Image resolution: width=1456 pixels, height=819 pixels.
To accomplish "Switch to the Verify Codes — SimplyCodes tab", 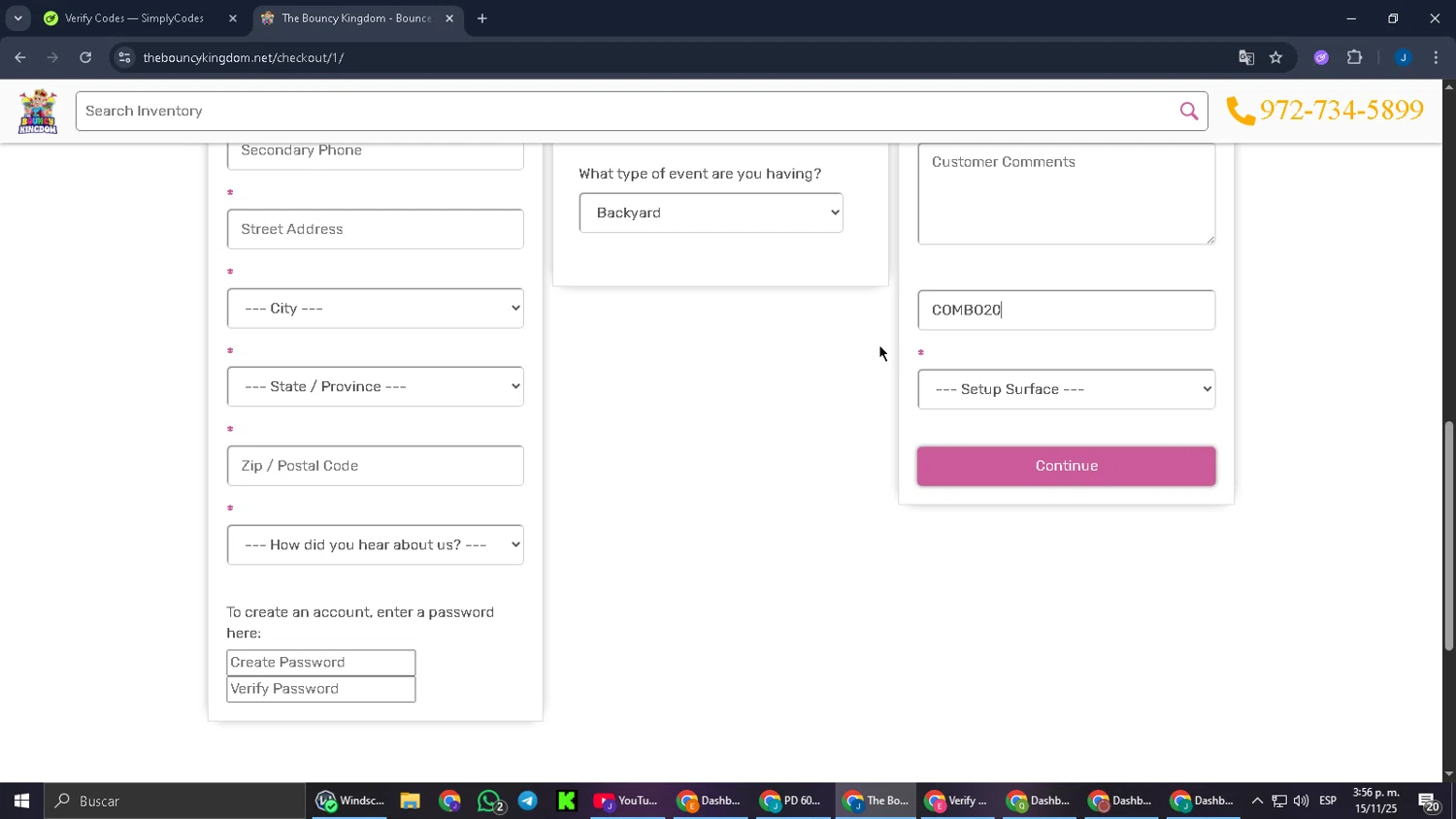I will coord(139,18).
